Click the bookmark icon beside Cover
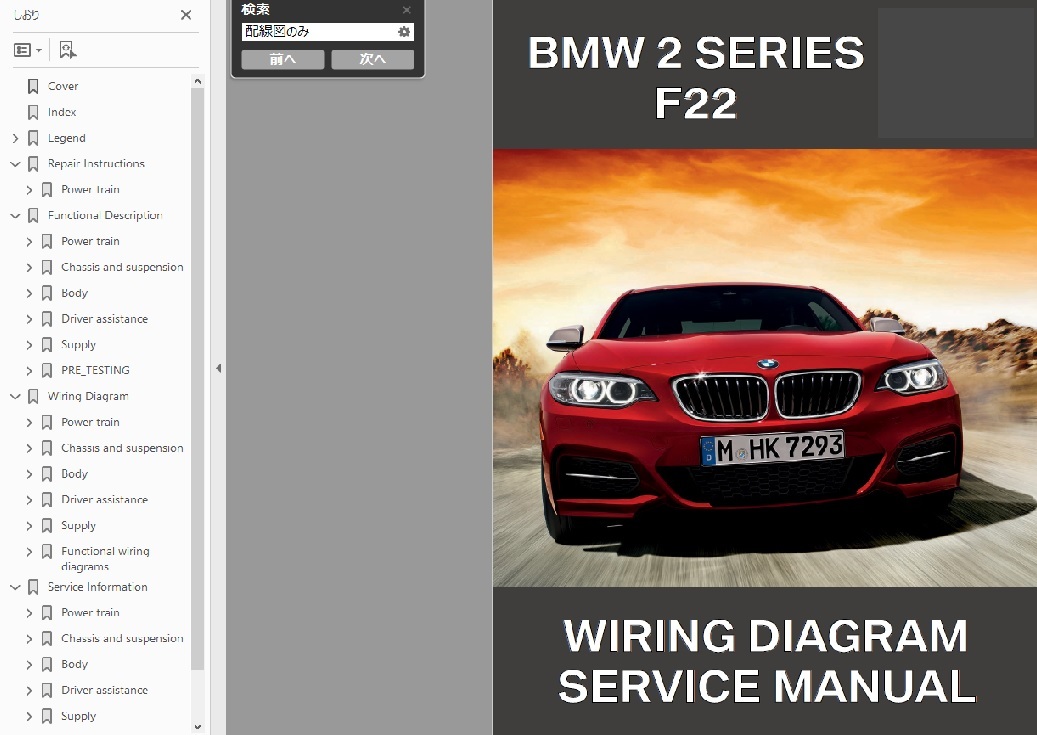This screenshot has height=735, width=1037. (33, 86)
